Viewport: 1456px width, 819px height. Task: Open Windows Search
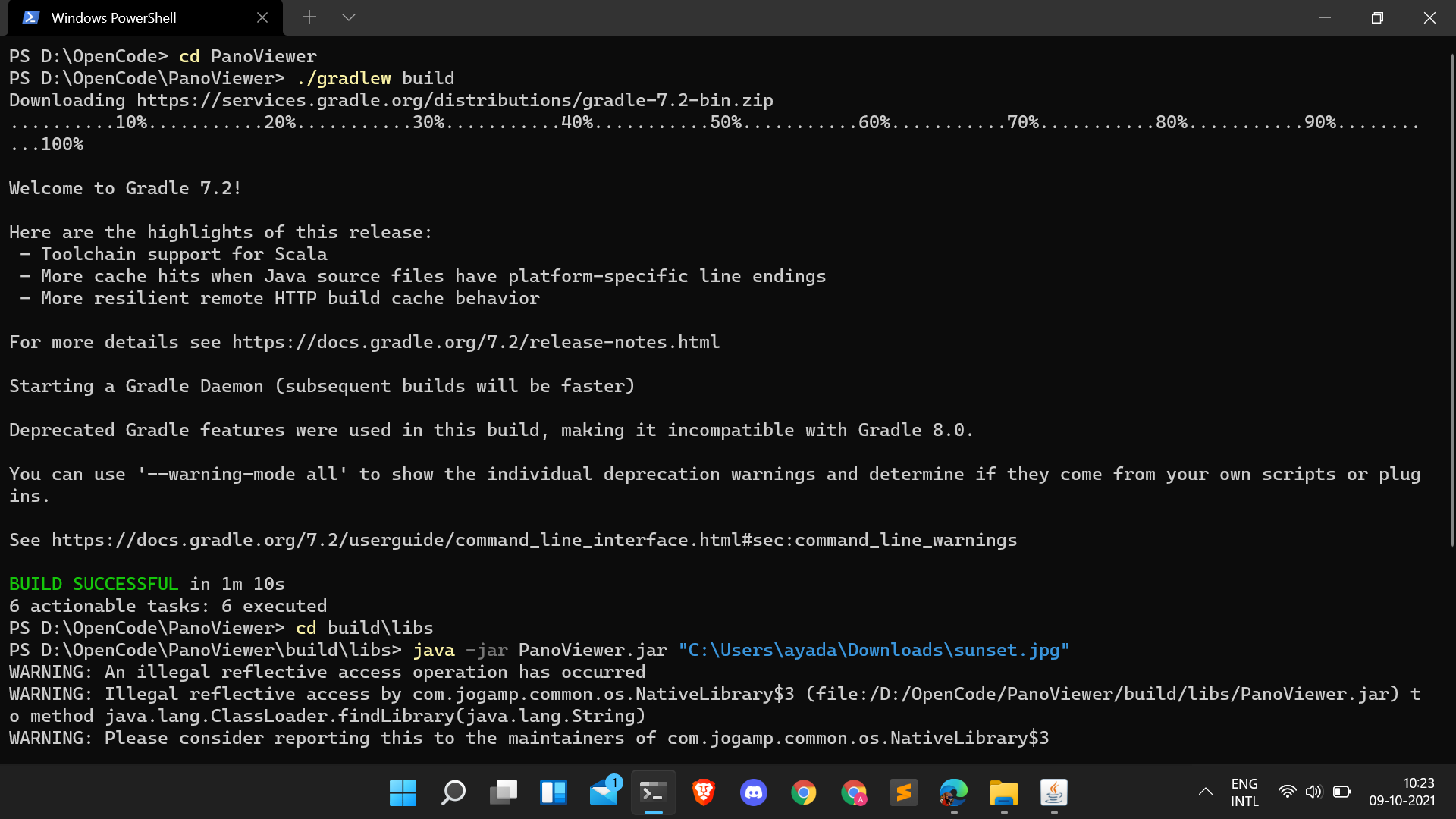coord(453,792)
